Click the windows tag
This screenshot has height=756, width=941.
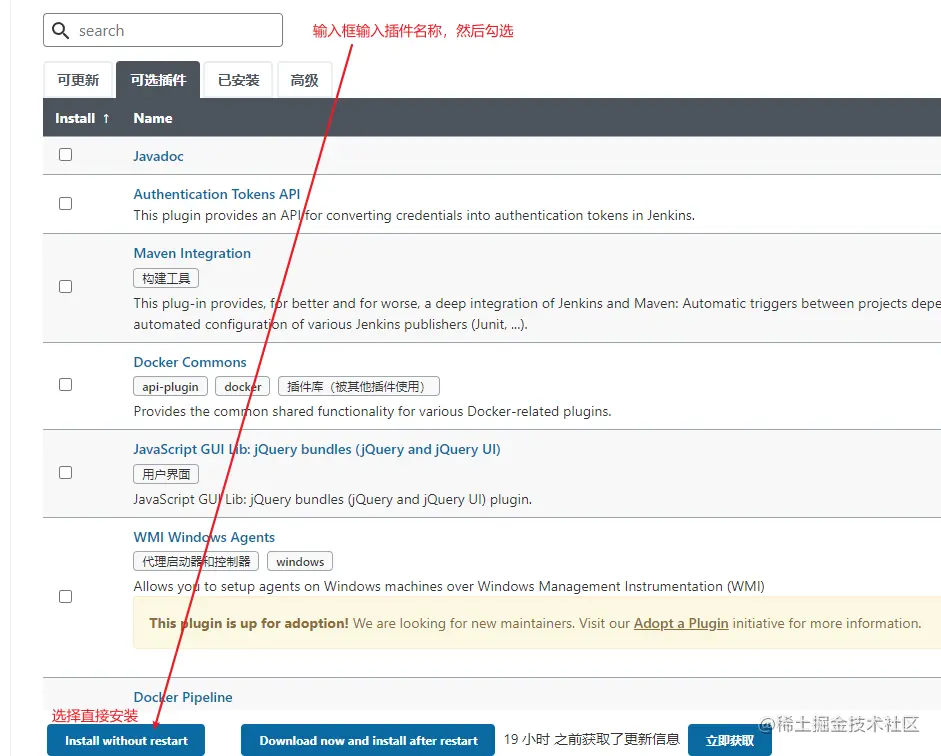[300, 562]
